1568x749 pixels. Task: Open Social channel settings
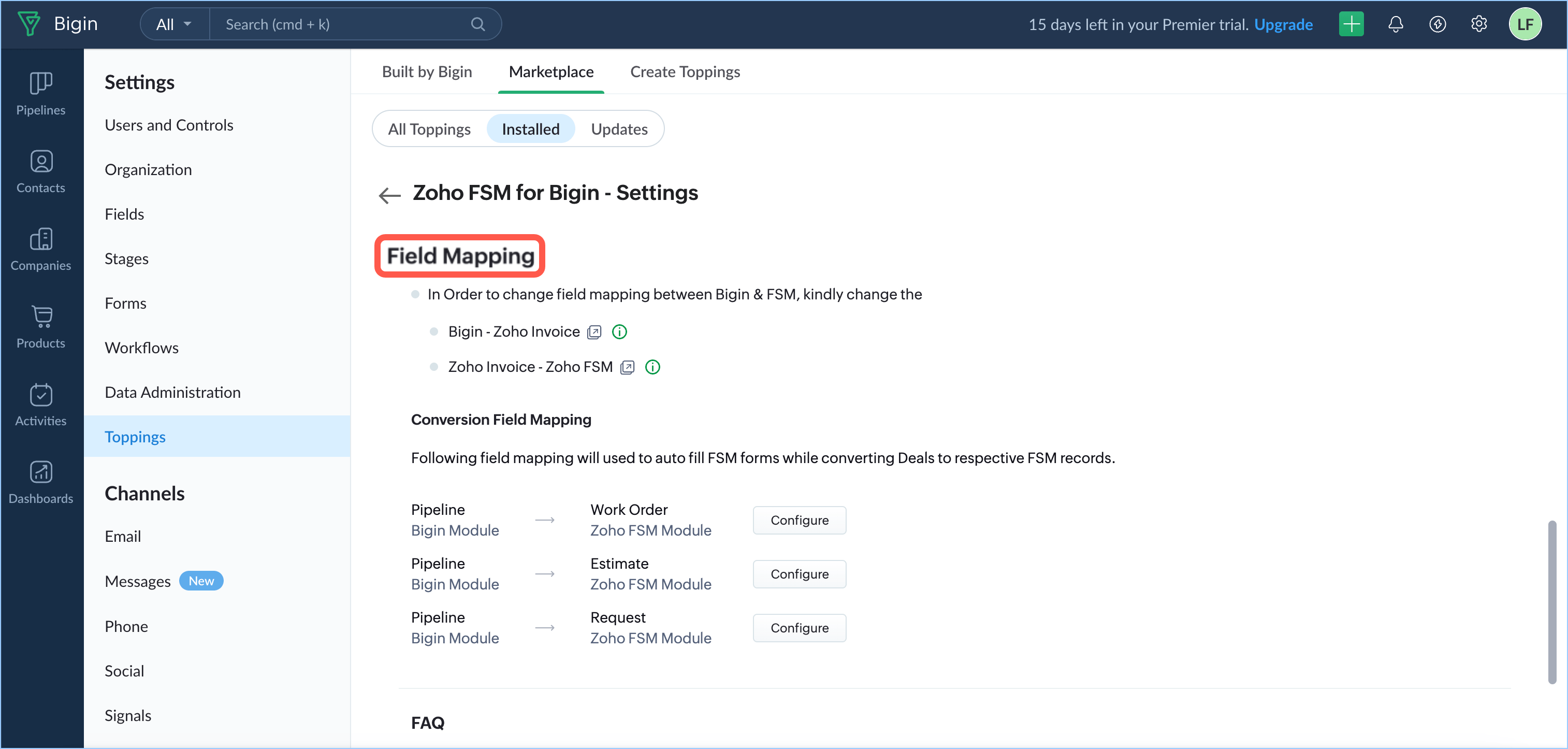click(124, 671)
